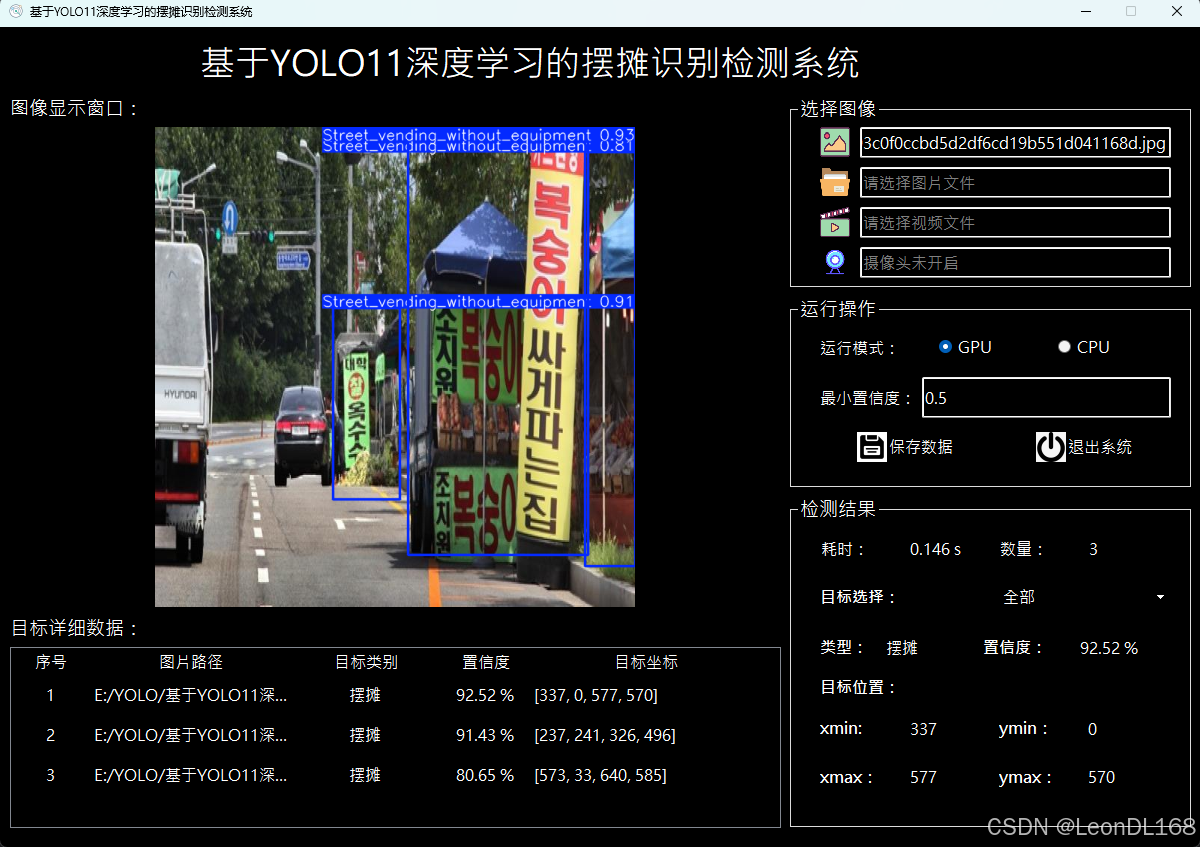The height and width of the screenshot is (847, 1200).
Task: Click the power exit icon
Action: (x=1051, y=446)
